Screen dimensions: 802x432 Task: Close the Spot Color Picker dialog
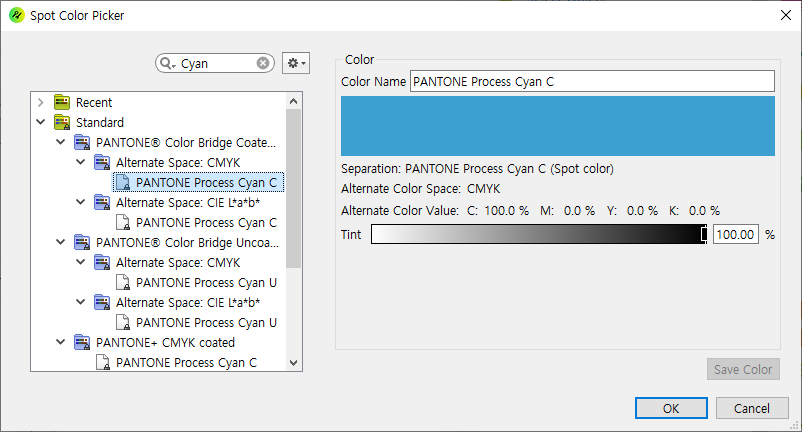coord(786,15)
